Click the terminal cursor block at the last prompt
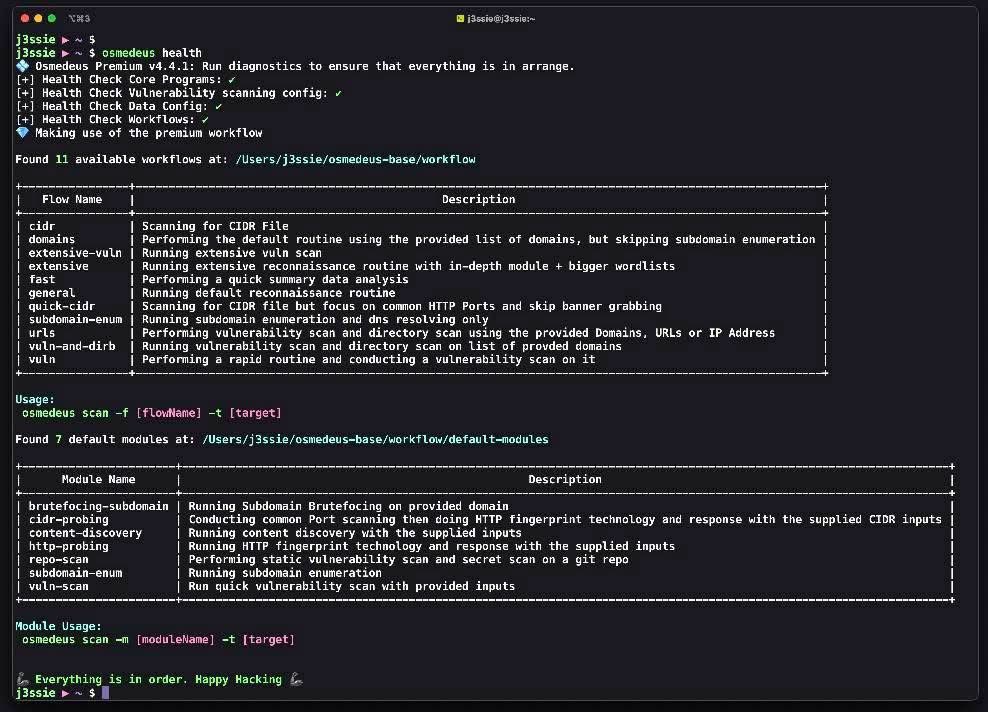The height and width of the screenshot is (712, 988). tap(105, 692)
